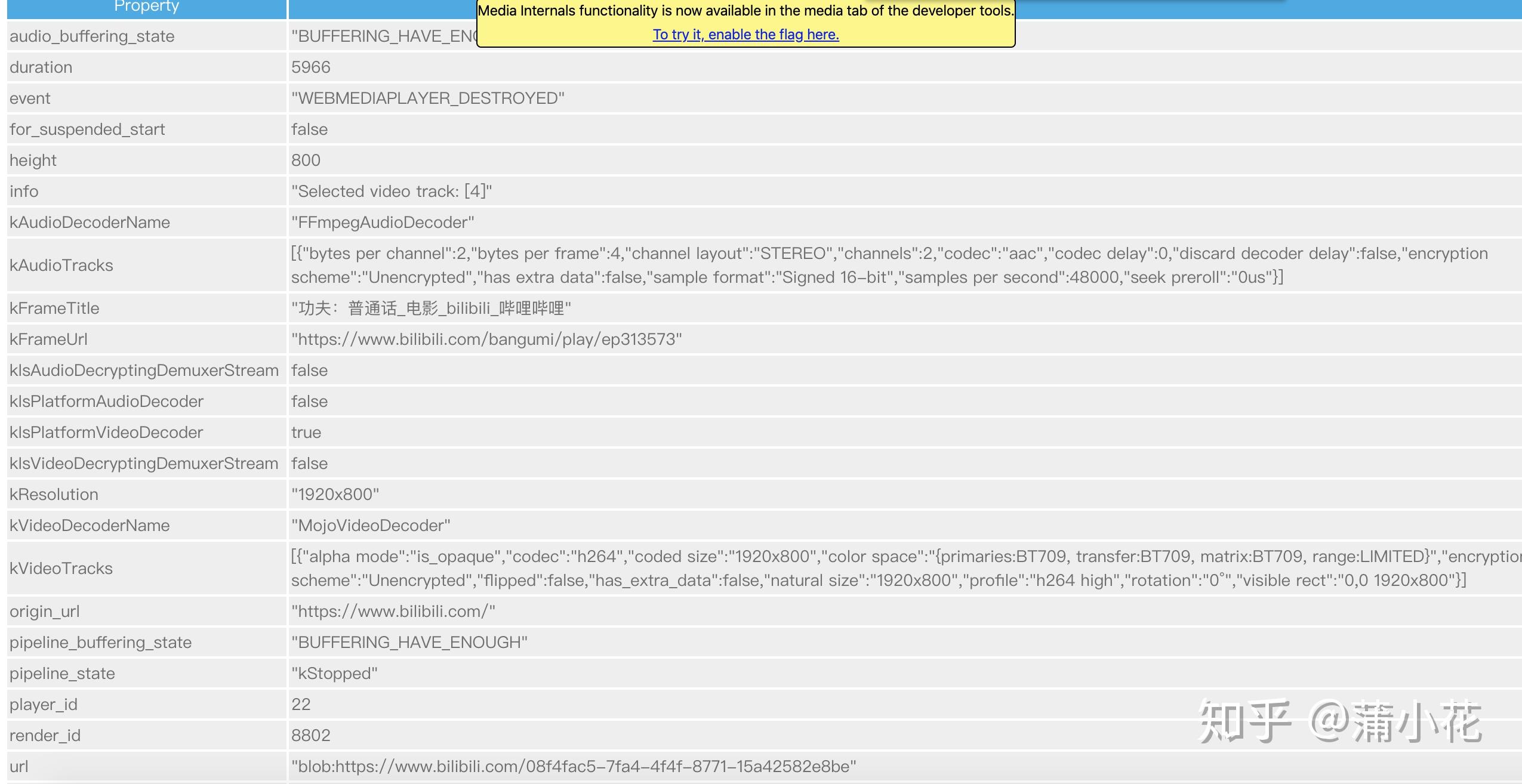Viewport: 1522px width, 784px height.
Task: Click the kFrameUrl bilibili bangumi URL value
Action: (x=486, y=339)
